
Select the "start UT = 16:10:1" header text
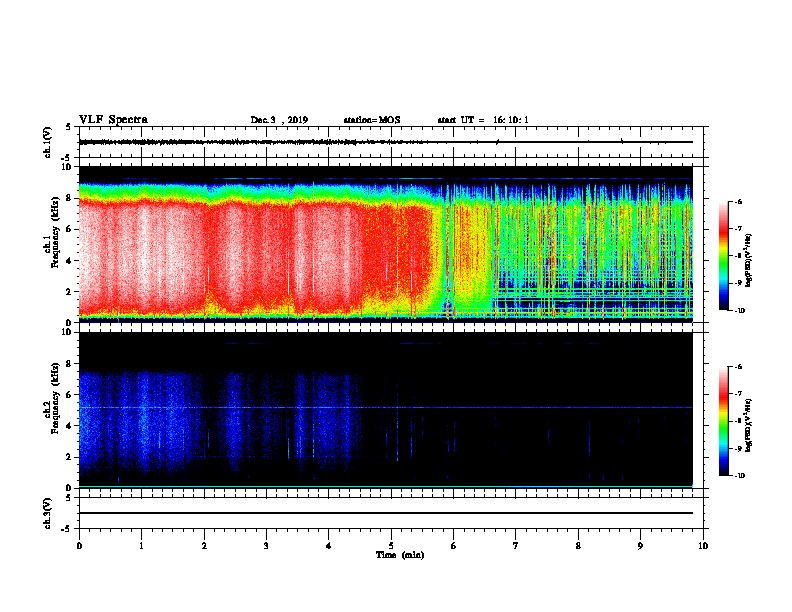pos(483,120)
